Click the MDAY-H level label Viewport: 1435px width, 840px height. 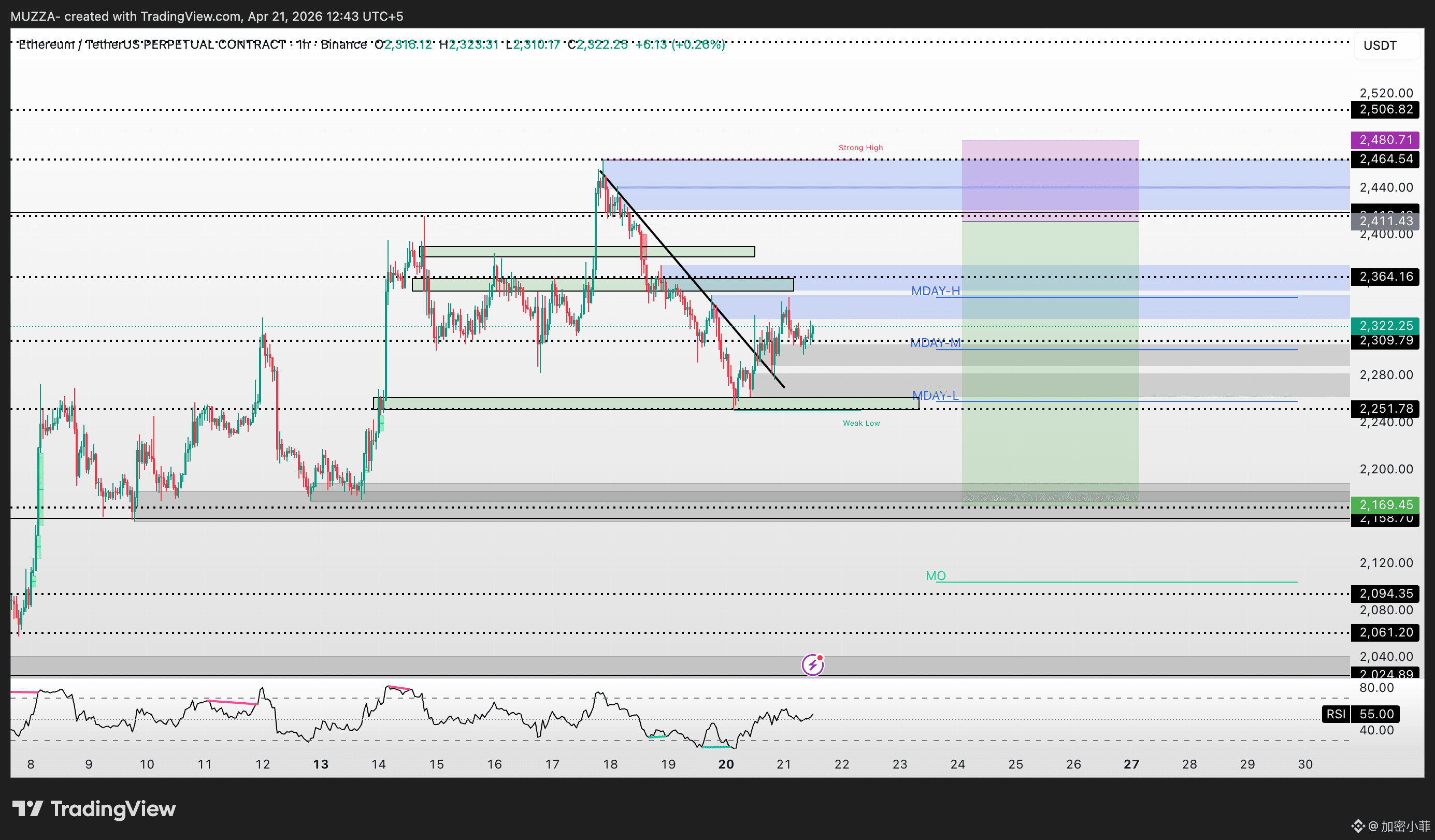935,291
